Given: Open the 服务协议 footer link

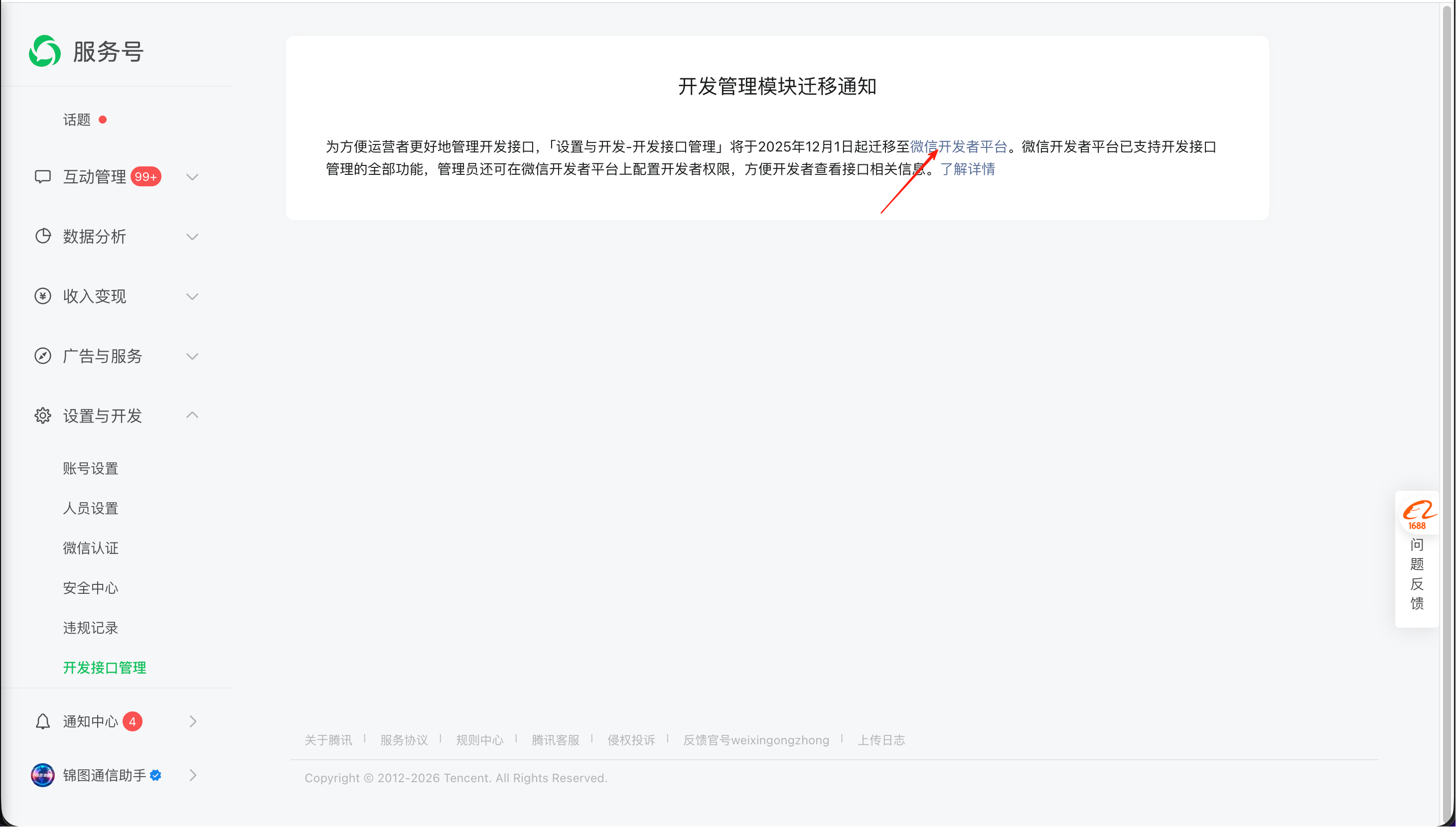Looking at the screenshot, I should (404, 740).
